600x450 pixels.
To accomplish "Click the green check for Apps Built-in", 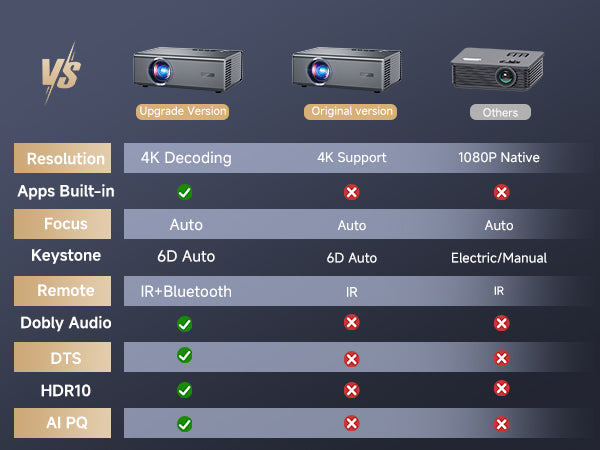I will [x=185, y=192].
